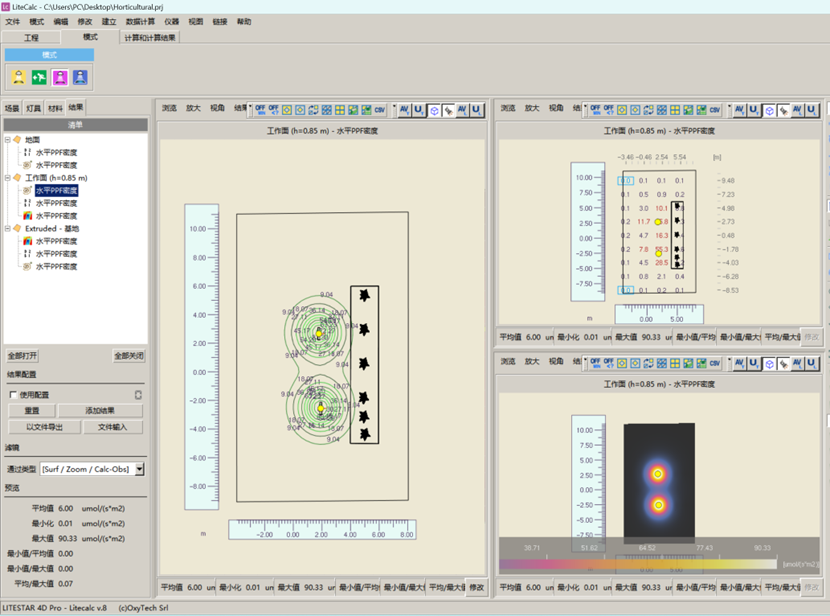The height and width of the screenshot is (616, 830).
Task: Click the OFF min icon in center view toolbar
Action: (x=259, y=110)
